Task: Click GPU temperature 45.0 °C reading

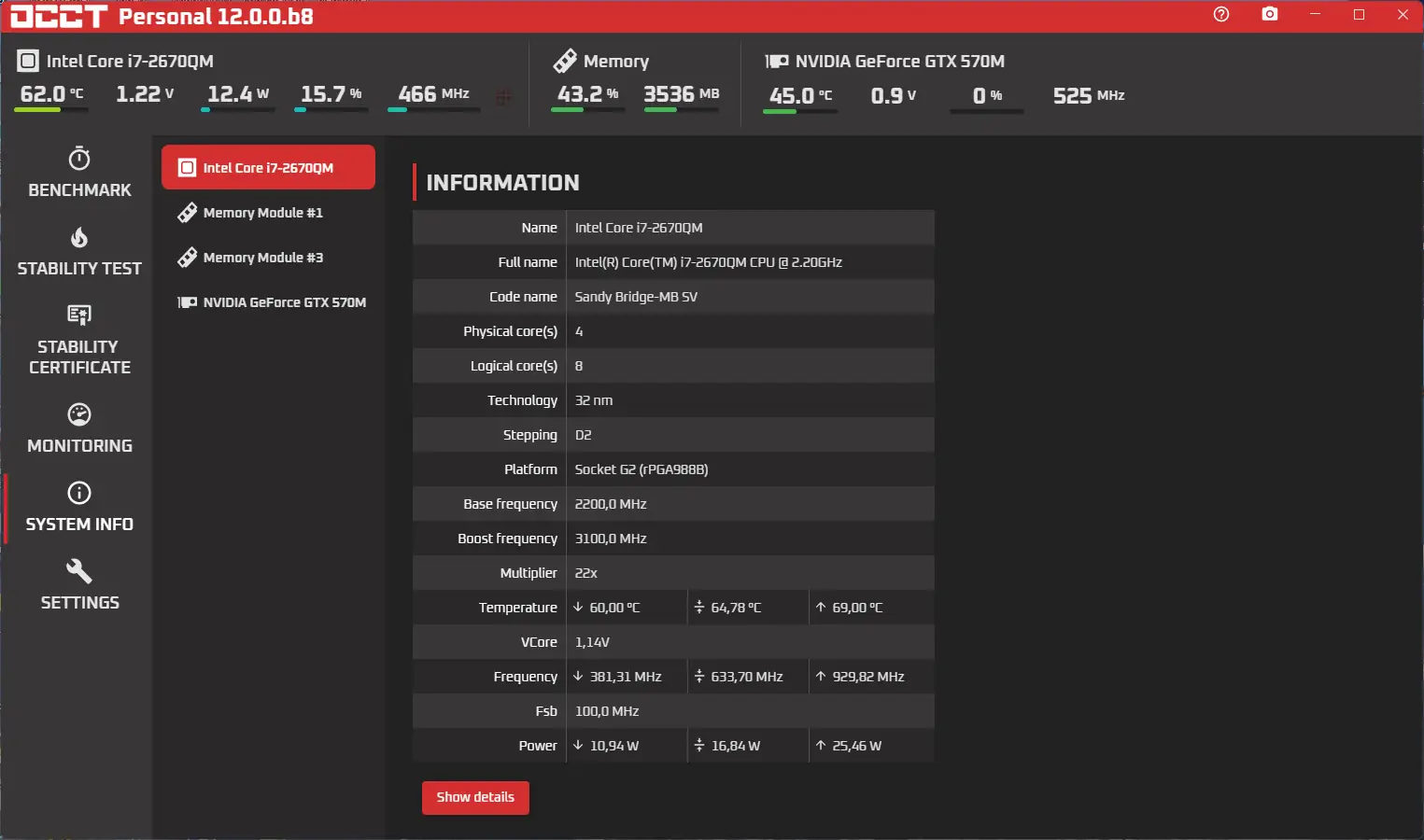Action: [x=800, y=95]
